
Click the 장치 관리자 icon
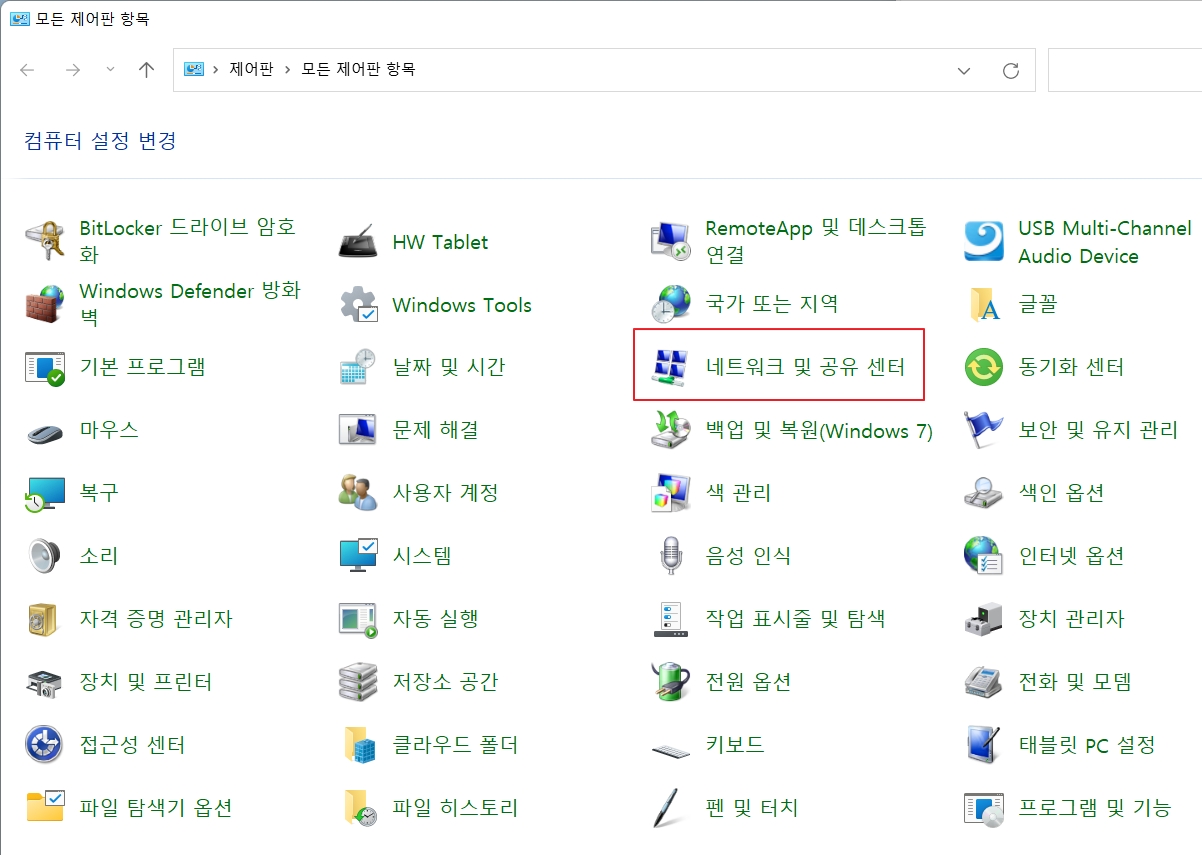click(x=984, y=619)
